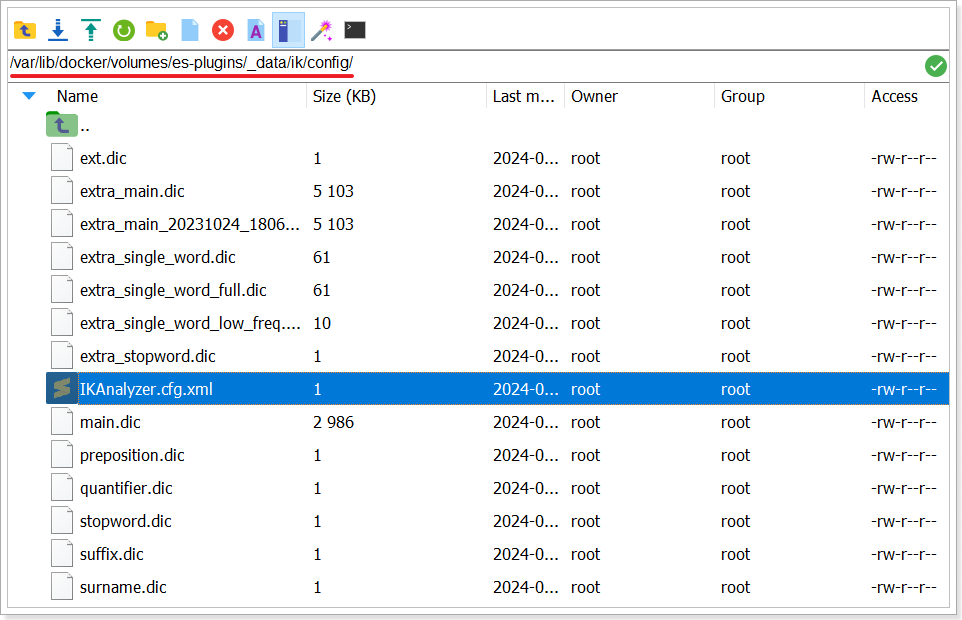Click the upload button in toolbar
This screenshot has width=962, height=620.
coord(91,30)
